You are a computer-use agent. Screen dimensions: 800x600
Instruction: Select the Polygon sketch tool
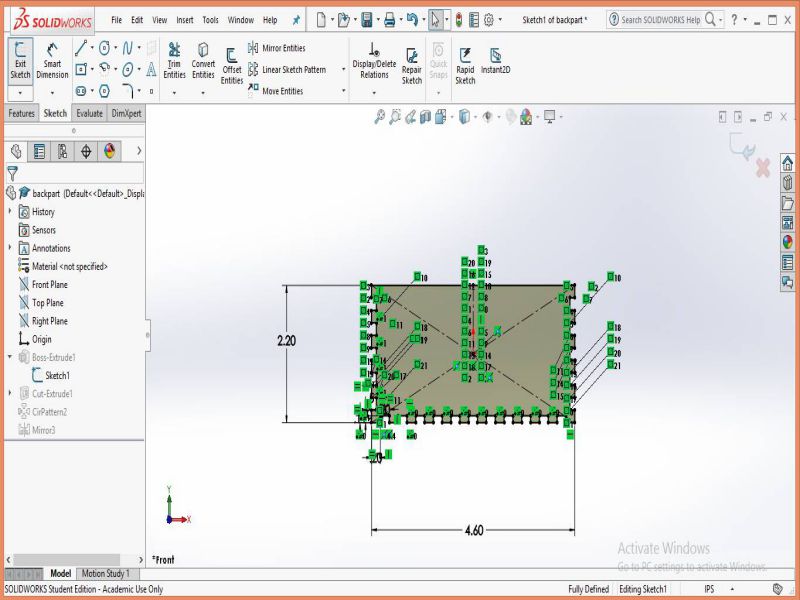104,91
